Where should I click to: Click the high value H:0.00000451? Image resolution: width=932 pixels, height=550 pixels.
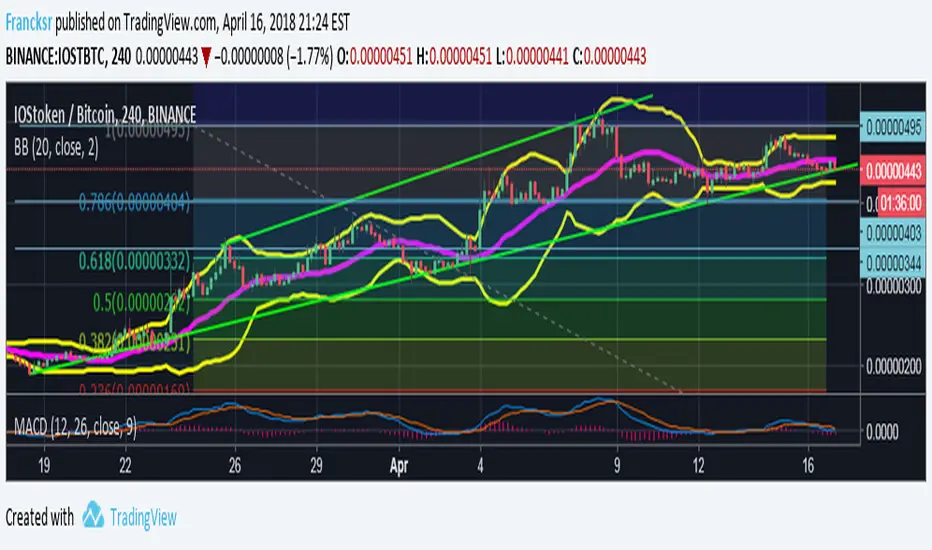[454, 57]
